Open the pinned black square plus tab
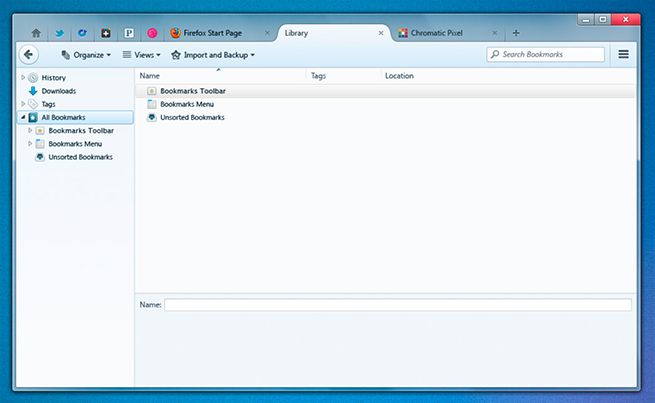655x403 pixels. coord(106,33)
